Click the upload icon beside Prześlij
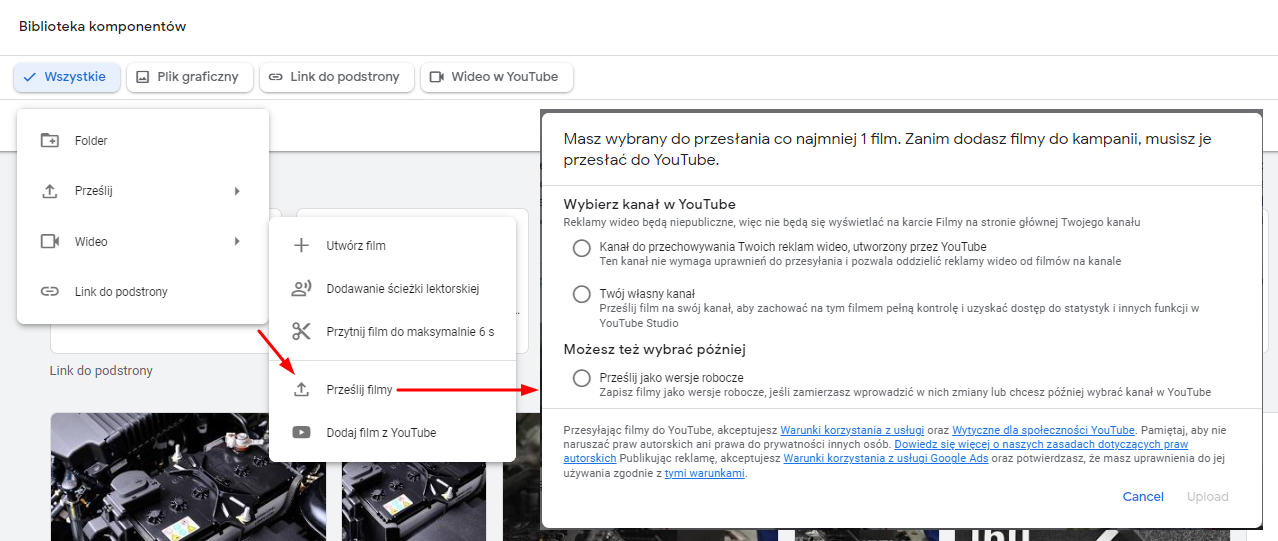This screenshot has height=541, width=1278. click(x=49, y=191)
